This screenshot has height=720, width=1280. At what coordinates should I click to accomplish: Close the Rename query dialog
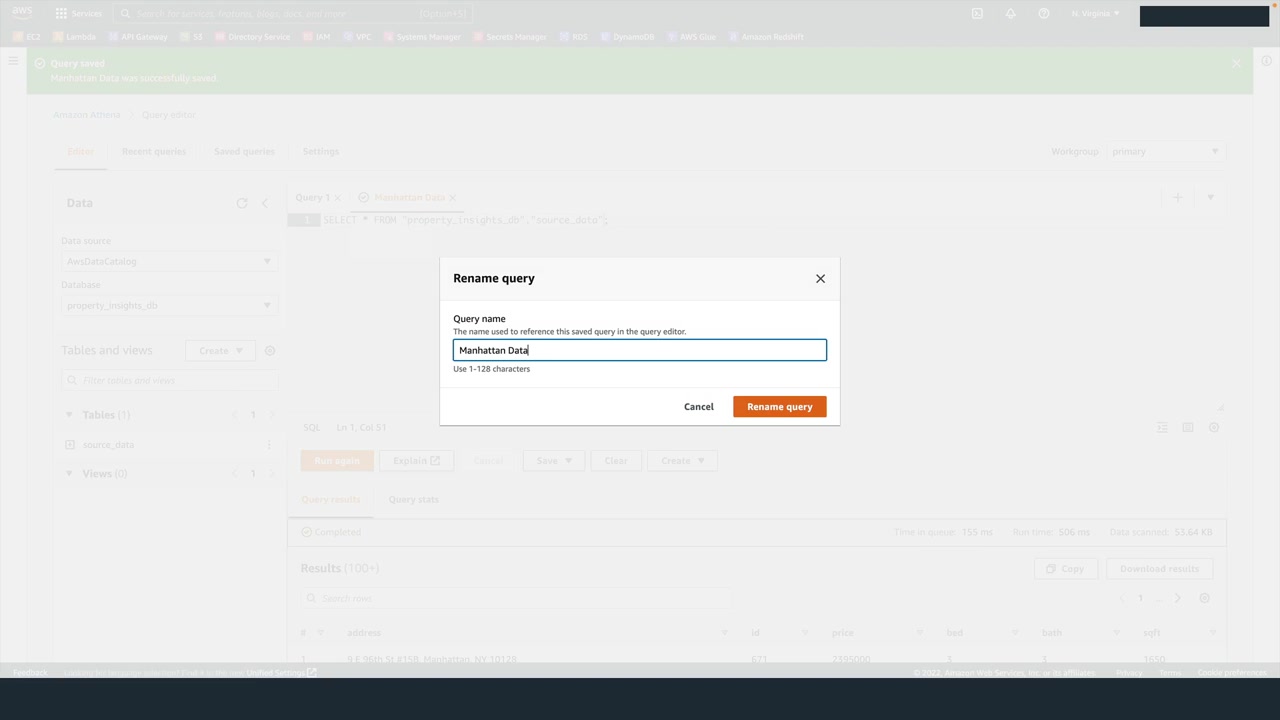820,278
